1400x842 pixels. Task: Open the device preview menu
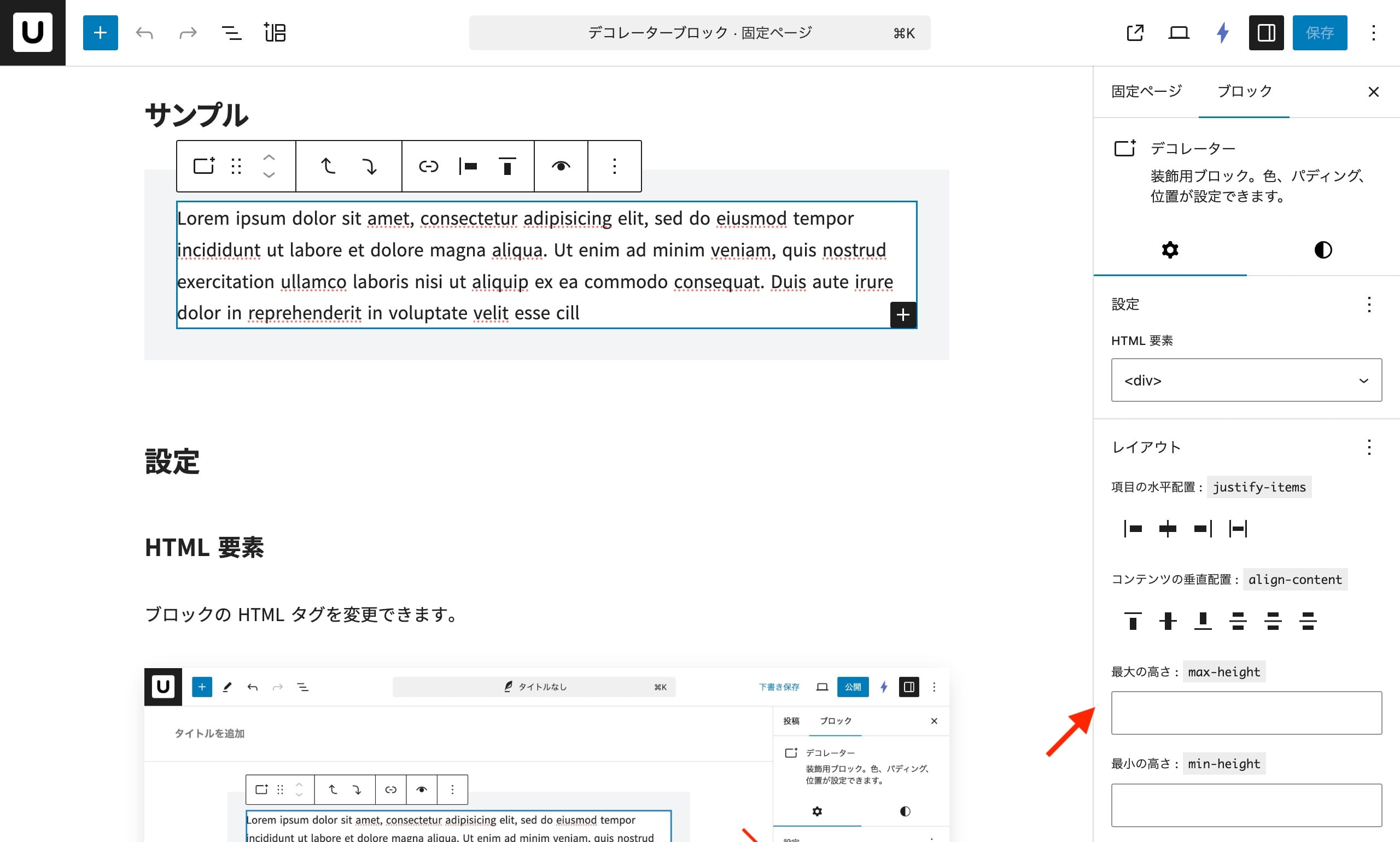[1179, 32]
